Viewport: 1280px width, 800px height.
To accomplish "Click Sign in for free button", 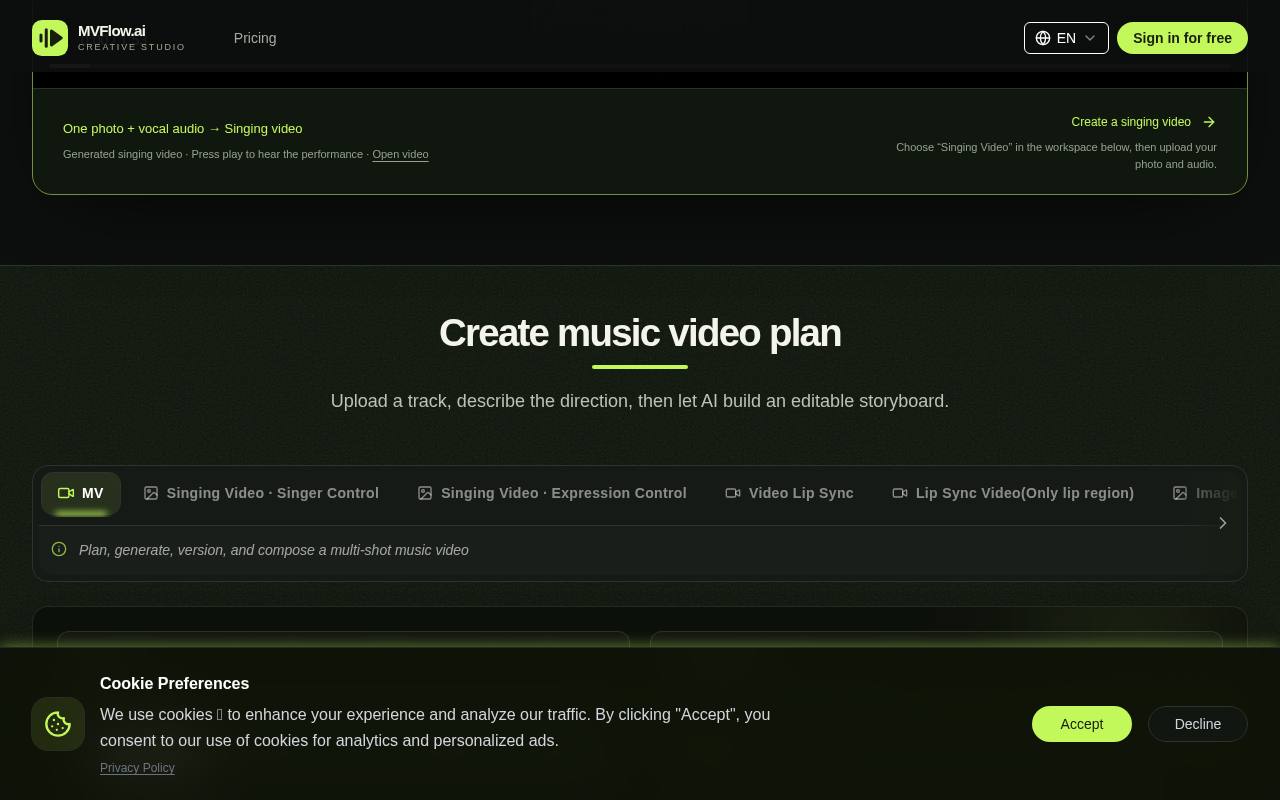I will [1182, 38].
